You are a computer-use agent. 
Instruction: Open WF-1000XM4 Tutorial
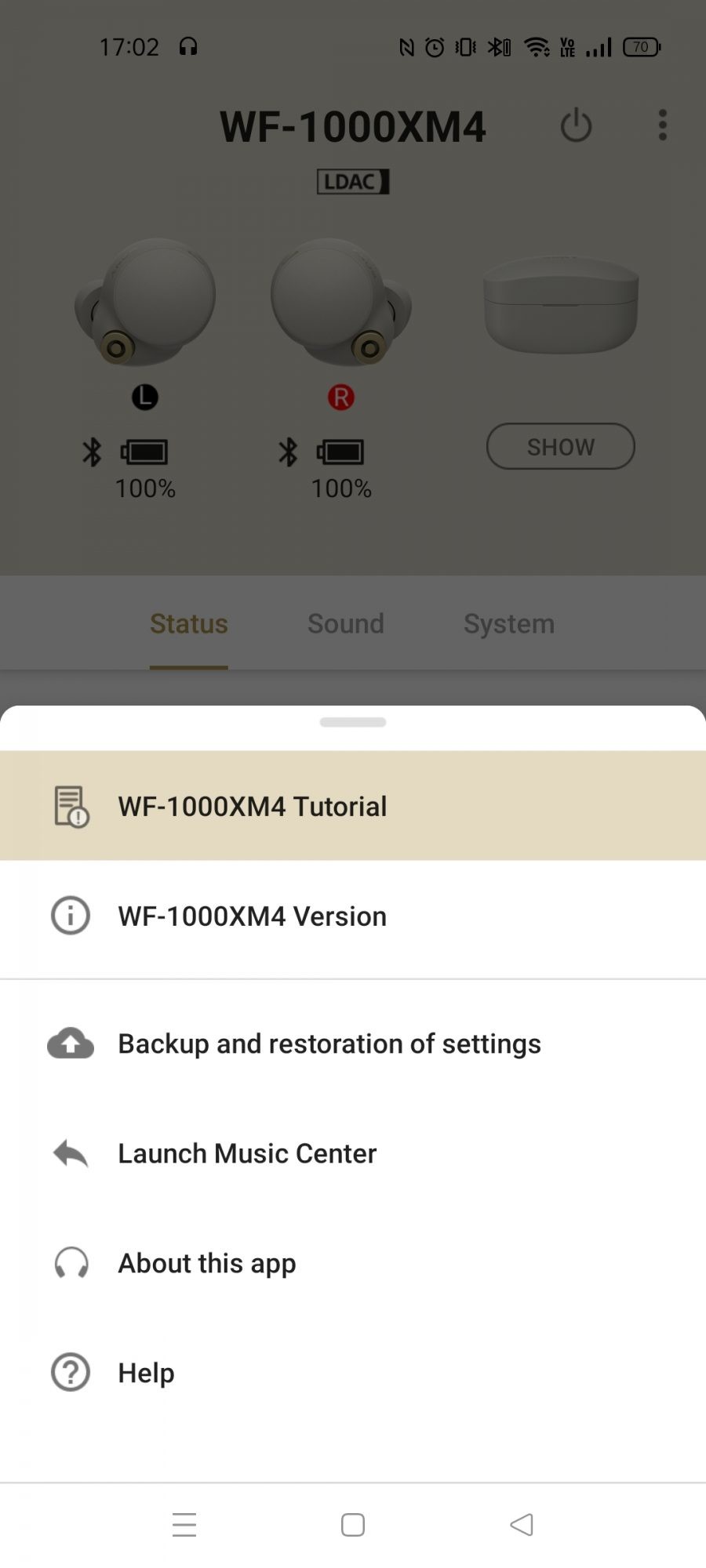pyautogui.click(x=252, y=807)
